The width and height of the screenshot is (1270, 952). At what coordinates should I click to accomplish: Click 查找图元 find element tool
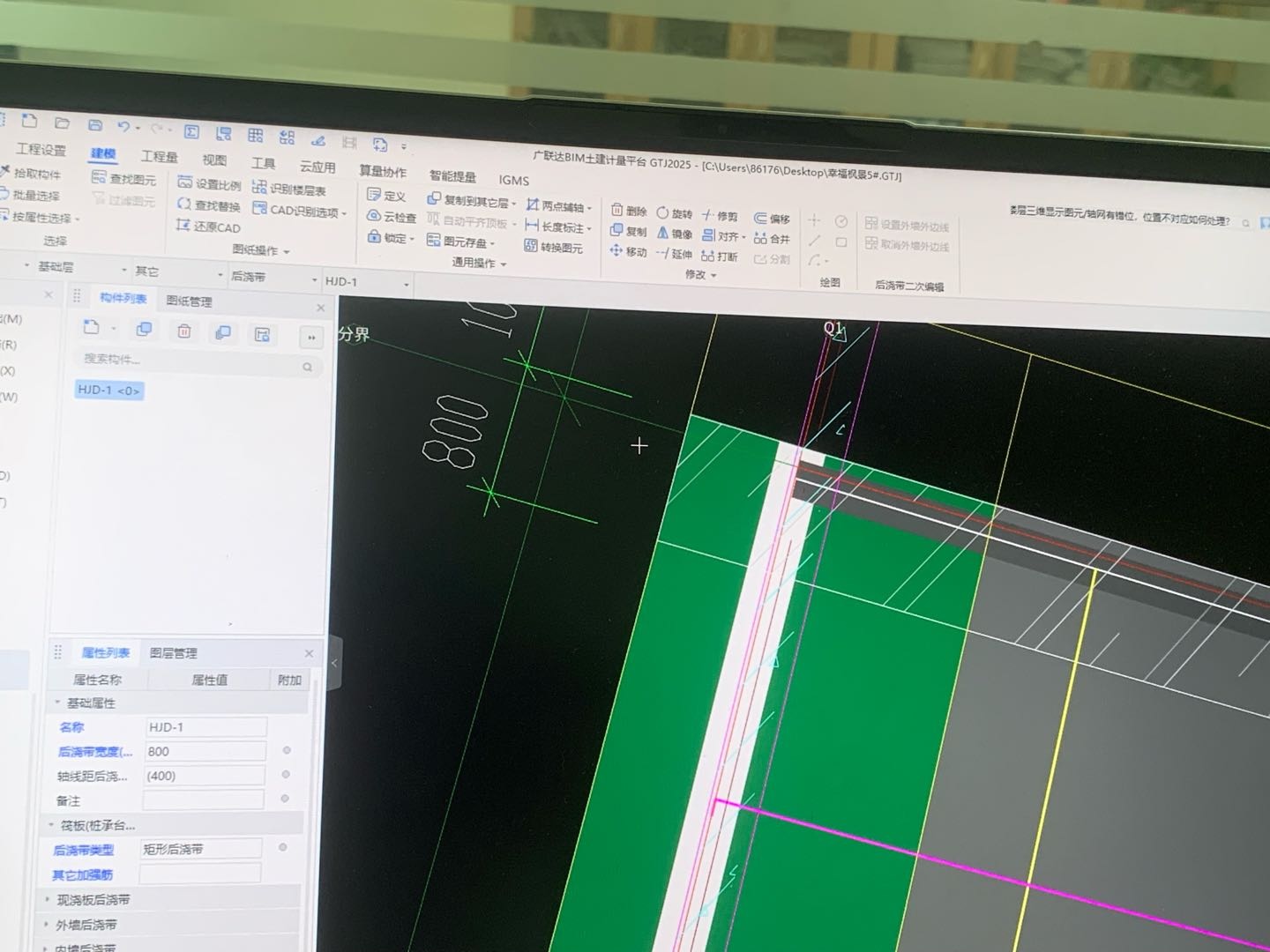124,179
